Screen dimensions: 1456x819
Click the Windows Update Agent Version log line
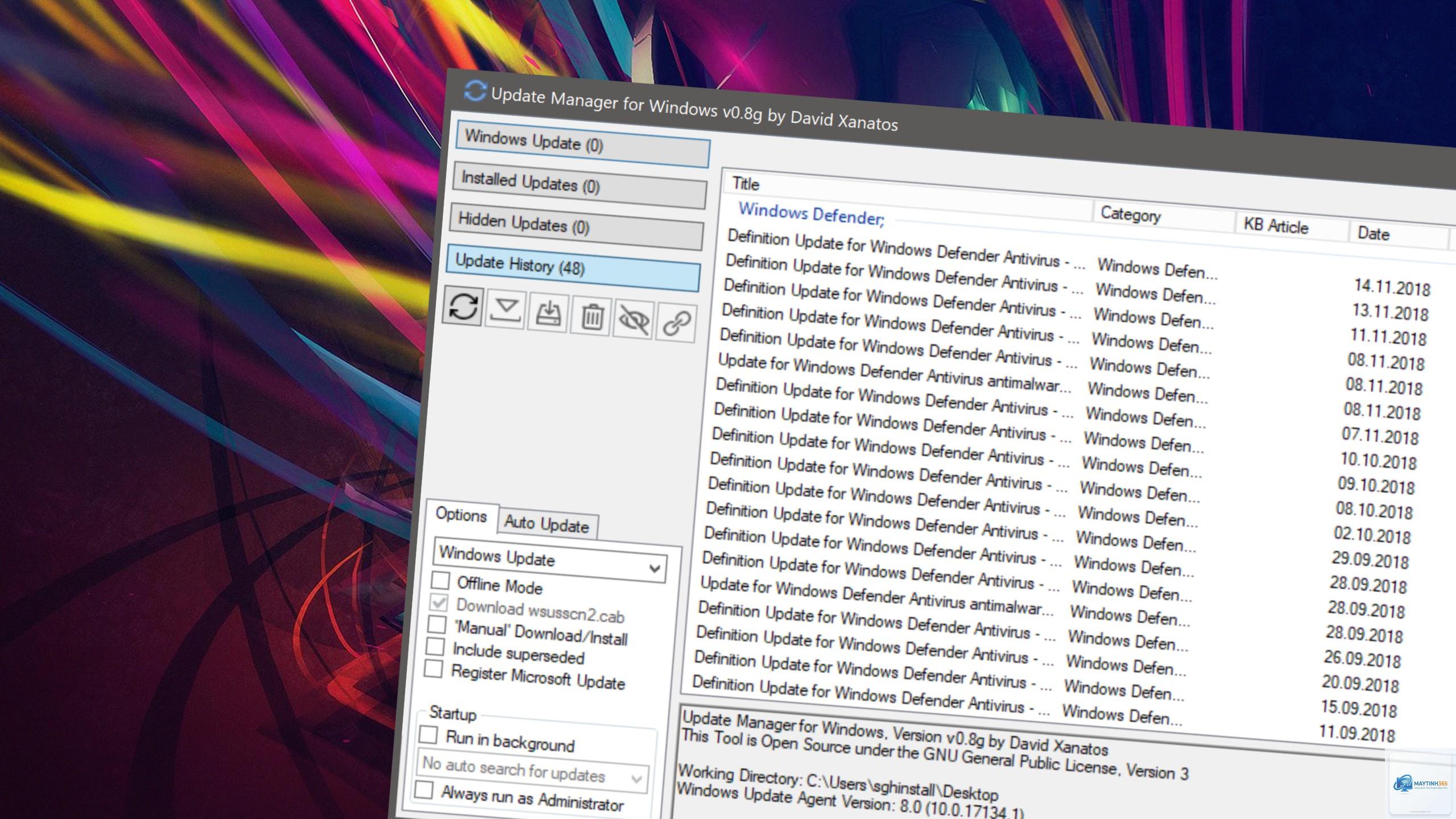pyautogui.click(x=850, y=801)
